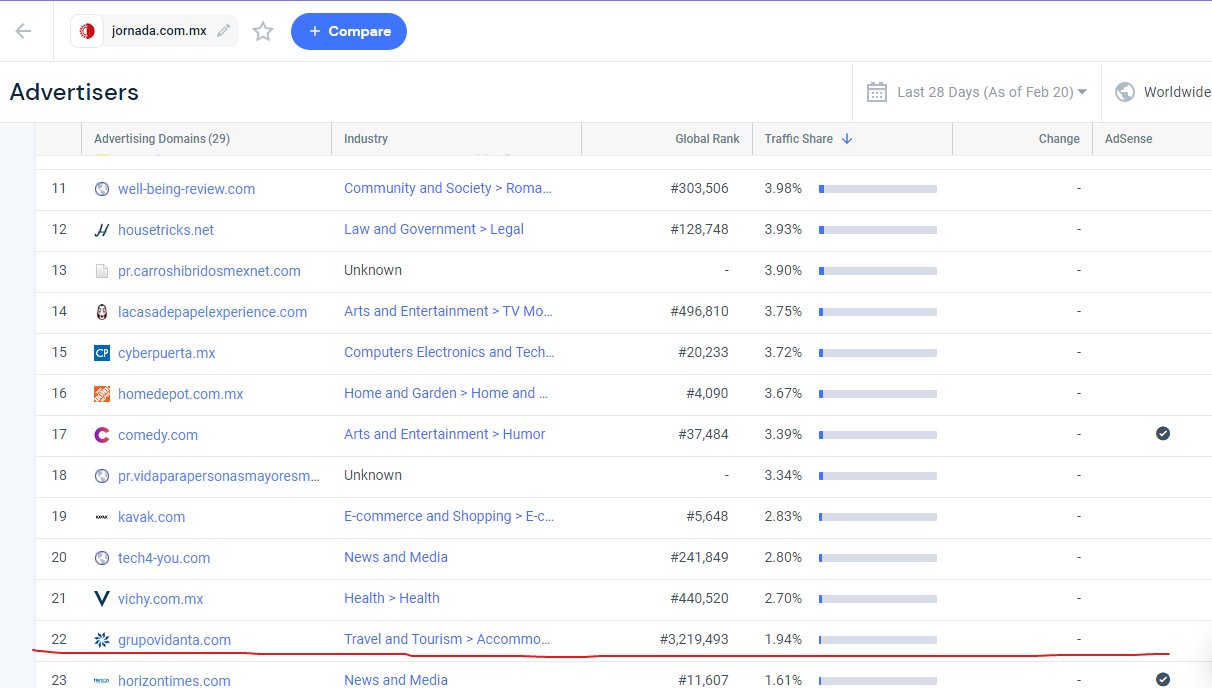Sort by Advertising Domains column header
1212x688 pixels.
pyautogui.click(x=162, y=139)
